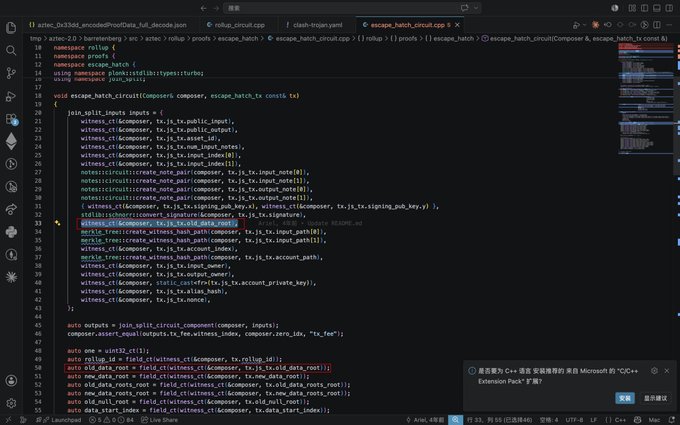Viewport: 680px width, 425px height.
Task: Click the Mac configuration status item
Action: click(654, 420)
